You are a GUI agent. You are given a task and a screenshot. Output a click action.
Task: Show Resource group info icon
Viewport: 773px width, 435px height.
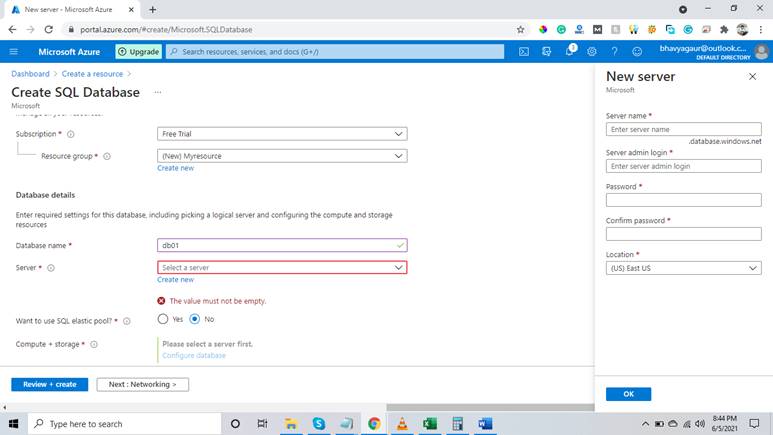[107, 156]
